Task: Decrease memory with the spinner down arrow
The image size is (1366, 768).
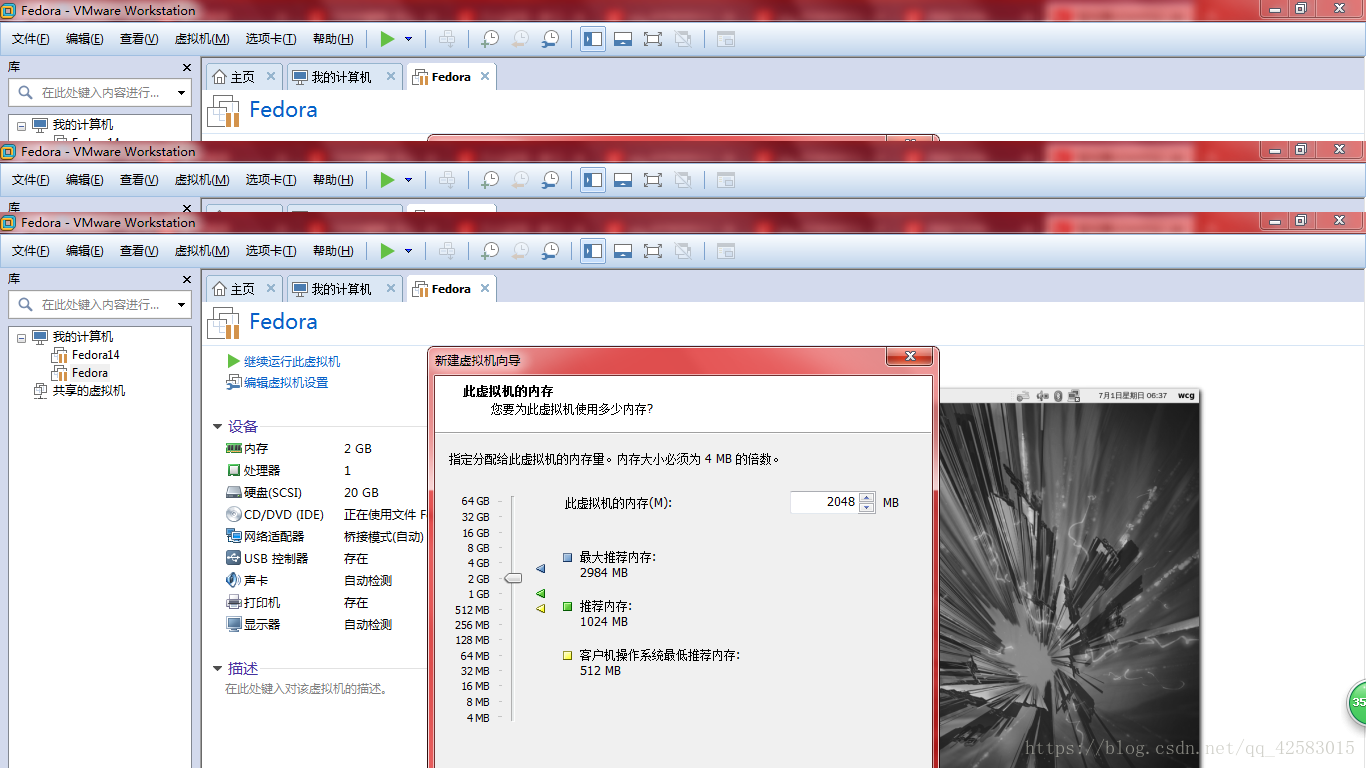Action: 867,508
